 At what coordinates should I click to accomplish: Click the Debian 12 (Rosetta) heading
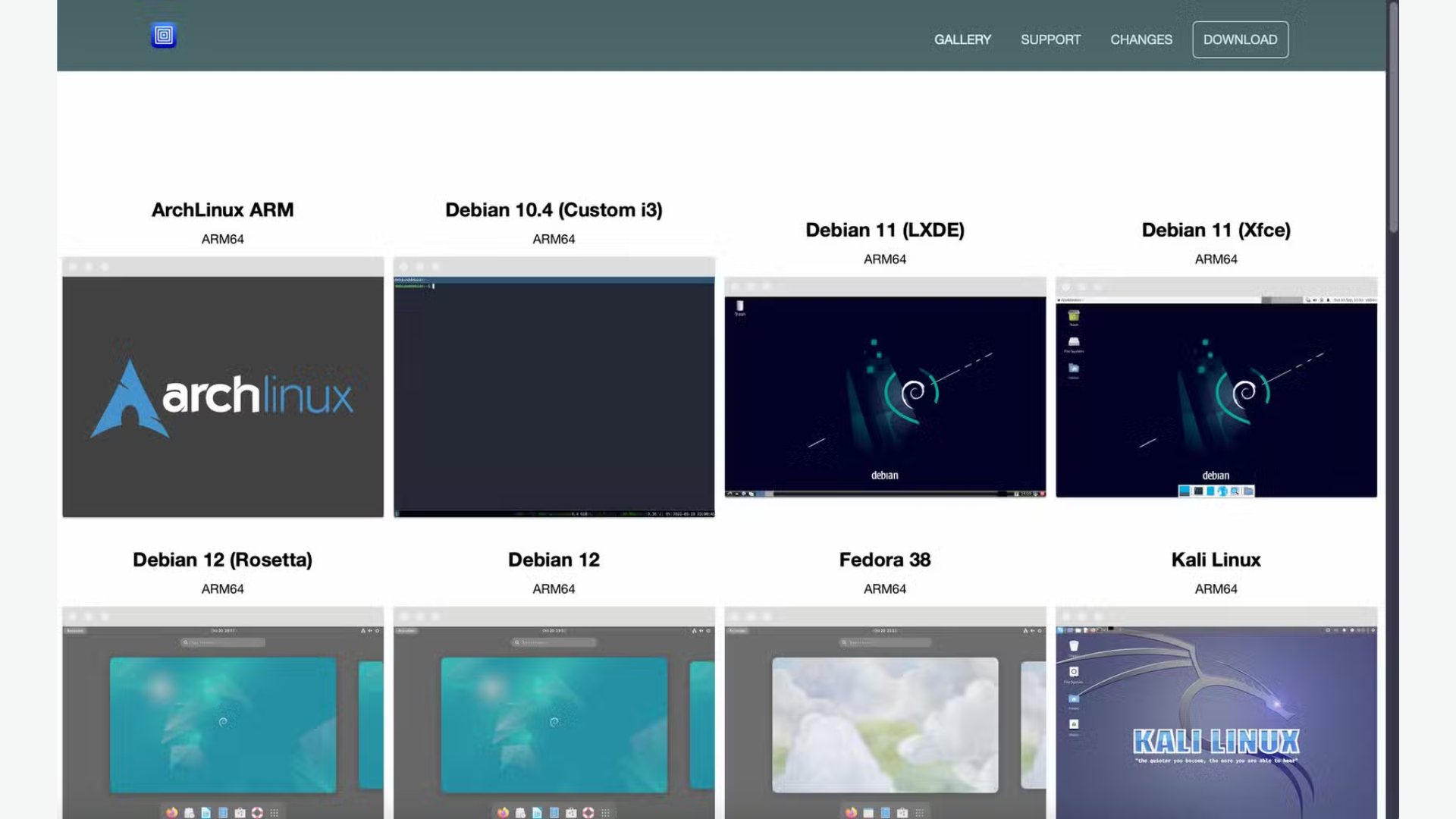coord(223,560)
